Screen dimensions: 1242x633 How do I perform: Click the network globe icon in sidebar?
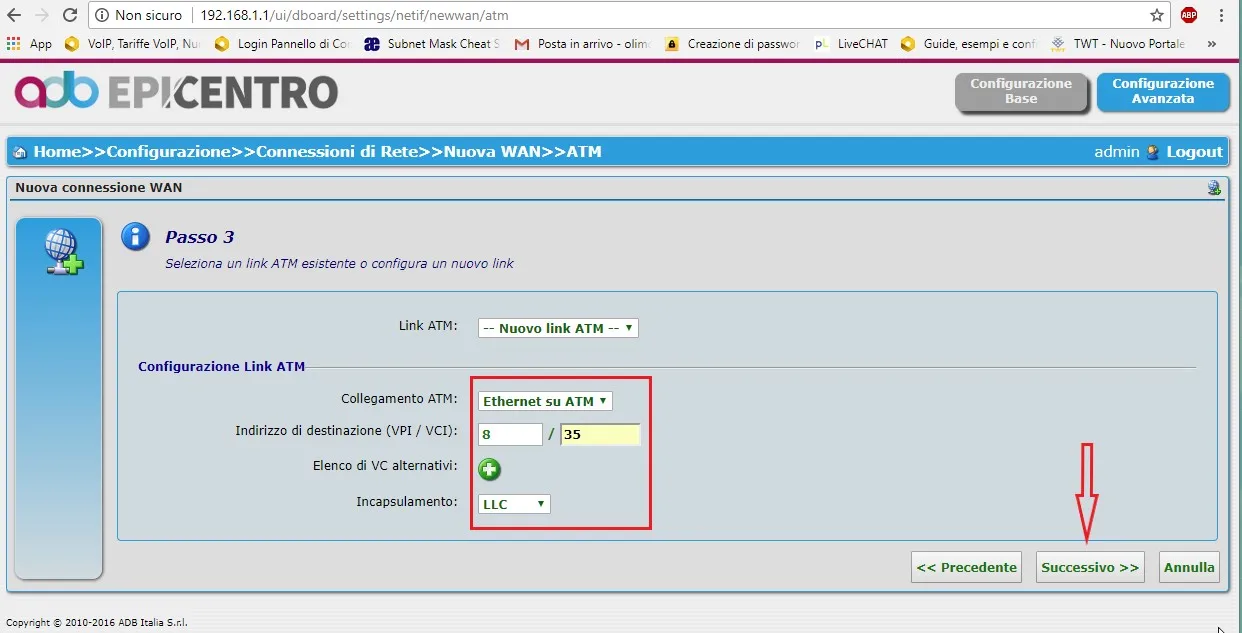coord(63,251)
